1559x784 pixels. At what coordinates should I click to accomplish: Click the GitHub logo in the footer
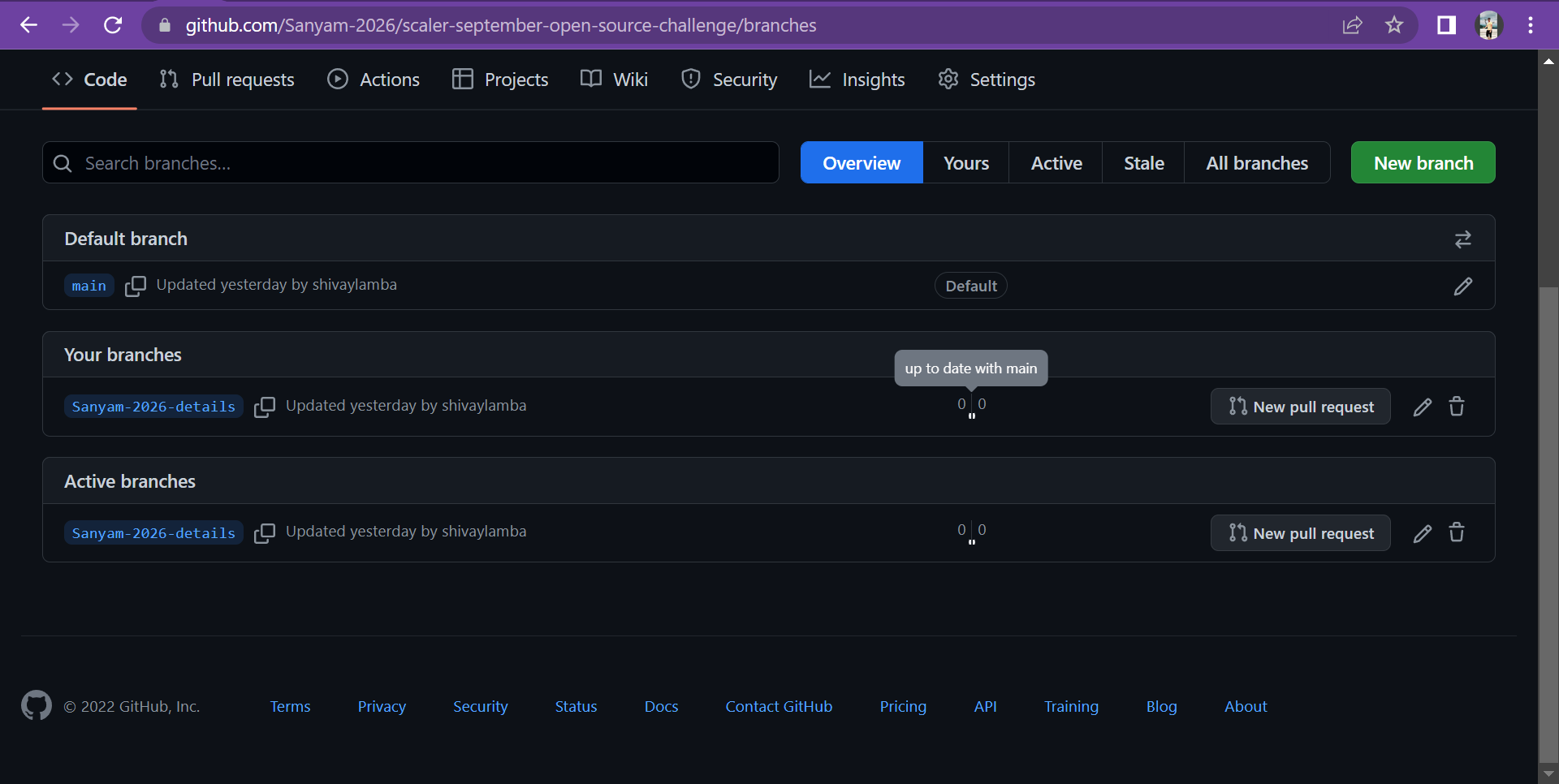(36, 705)
